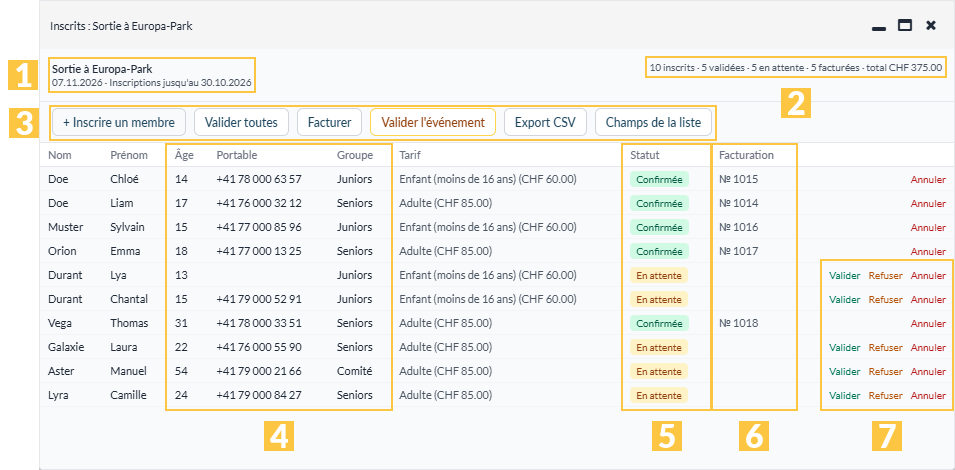The height and width of the screenshot is (470, 955).
Task: Click the name 'Galaxie' in the table
Action: [66, 347]
